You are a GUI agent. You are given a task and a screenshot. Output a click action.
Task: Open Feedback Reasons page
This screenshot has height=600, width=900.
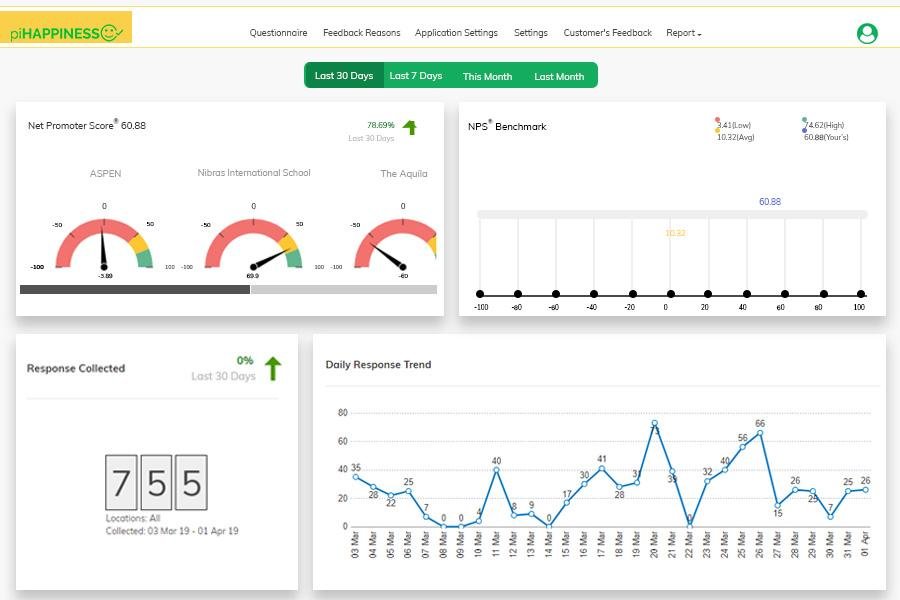tap(362, 33)
